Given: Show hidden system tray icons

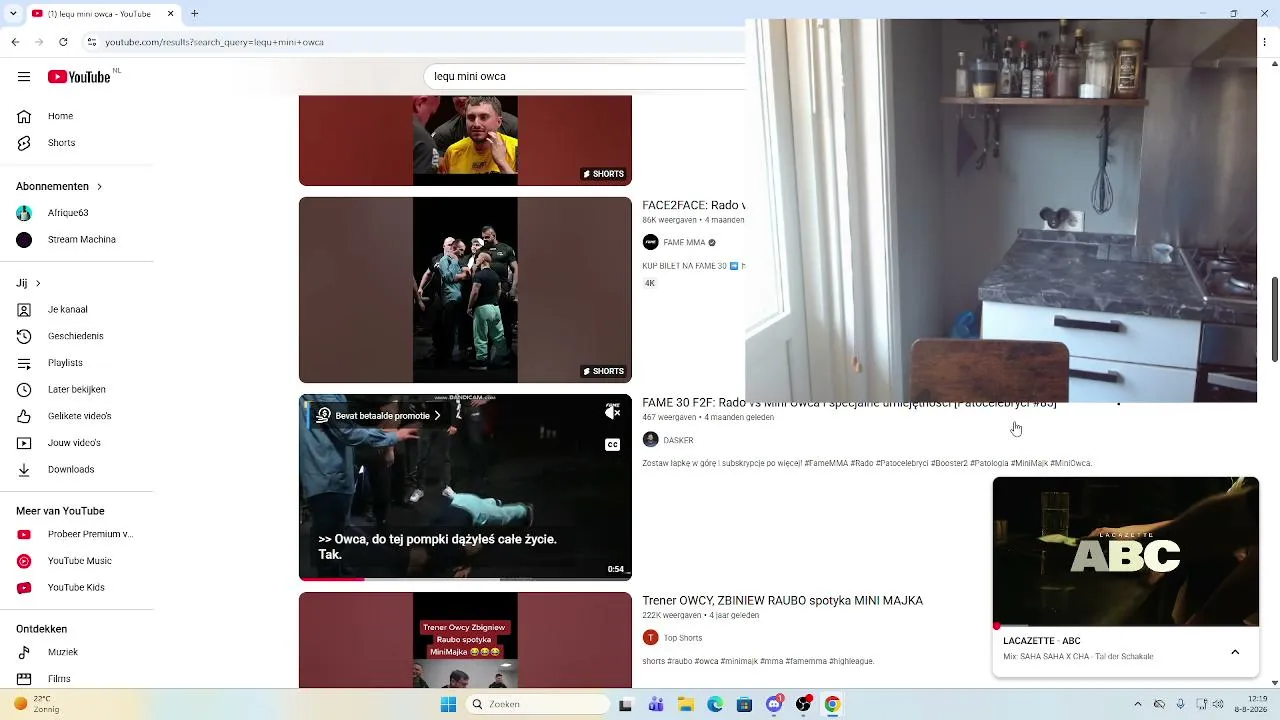Looking at the screenshot, I should (1139, 704).
